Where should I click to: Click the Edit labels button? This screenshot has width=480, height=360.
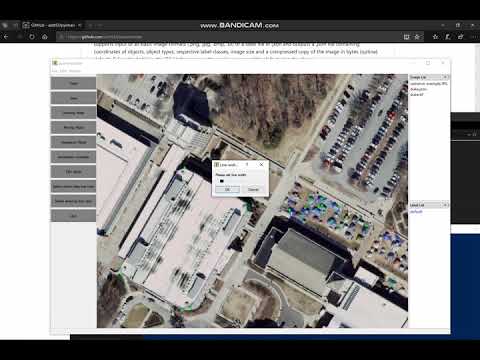click(73, 172)
